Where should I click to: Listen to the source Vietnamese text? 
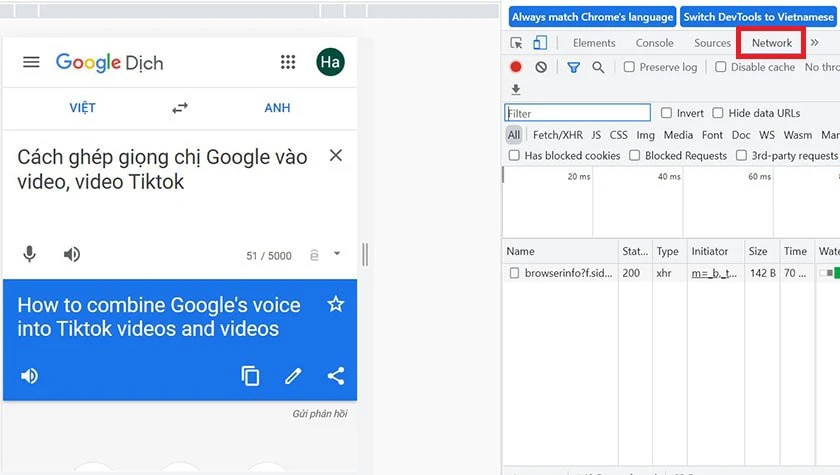[72, 254]
